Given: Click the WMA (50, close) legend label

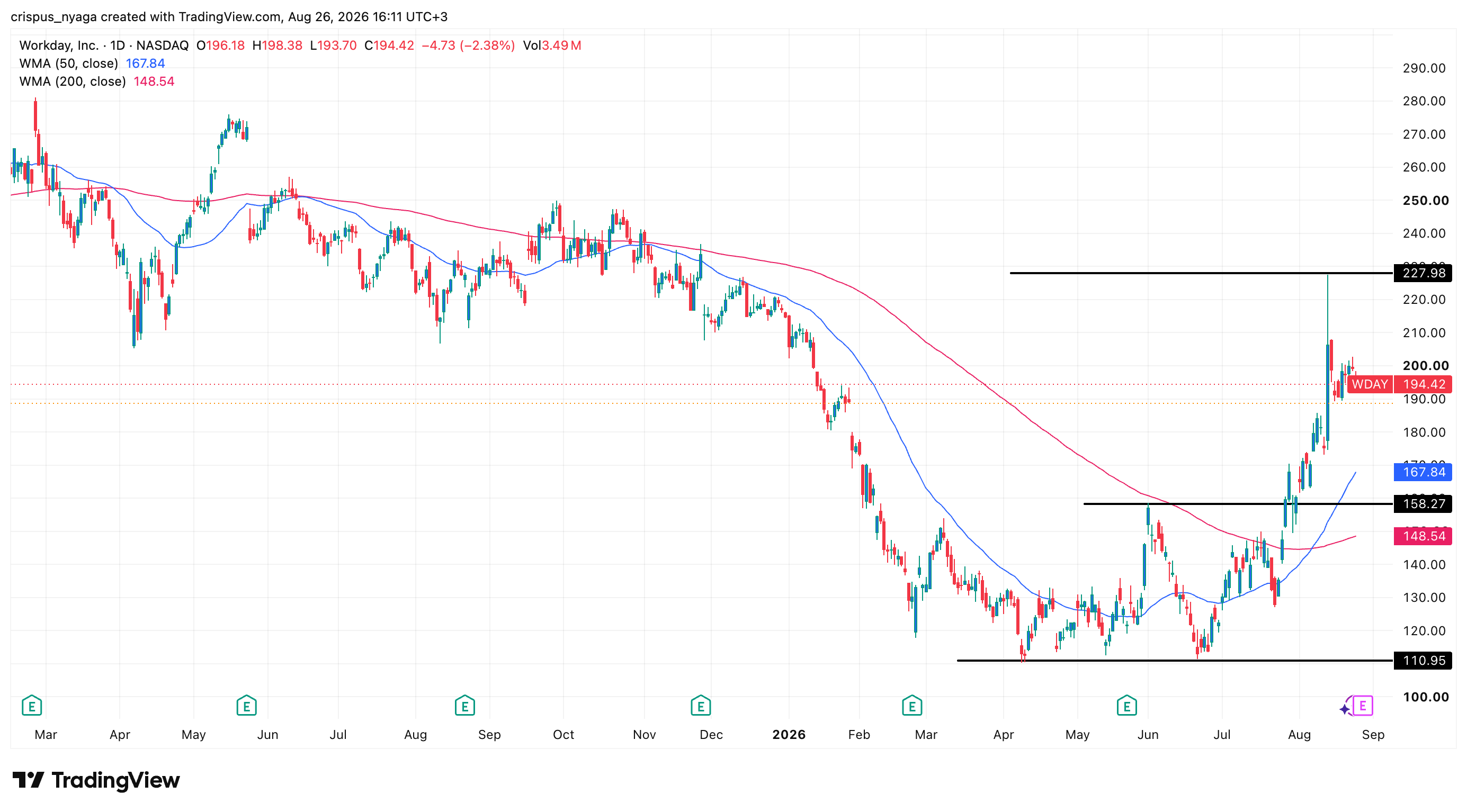Looking at the screenshot, I should point(69,64).
